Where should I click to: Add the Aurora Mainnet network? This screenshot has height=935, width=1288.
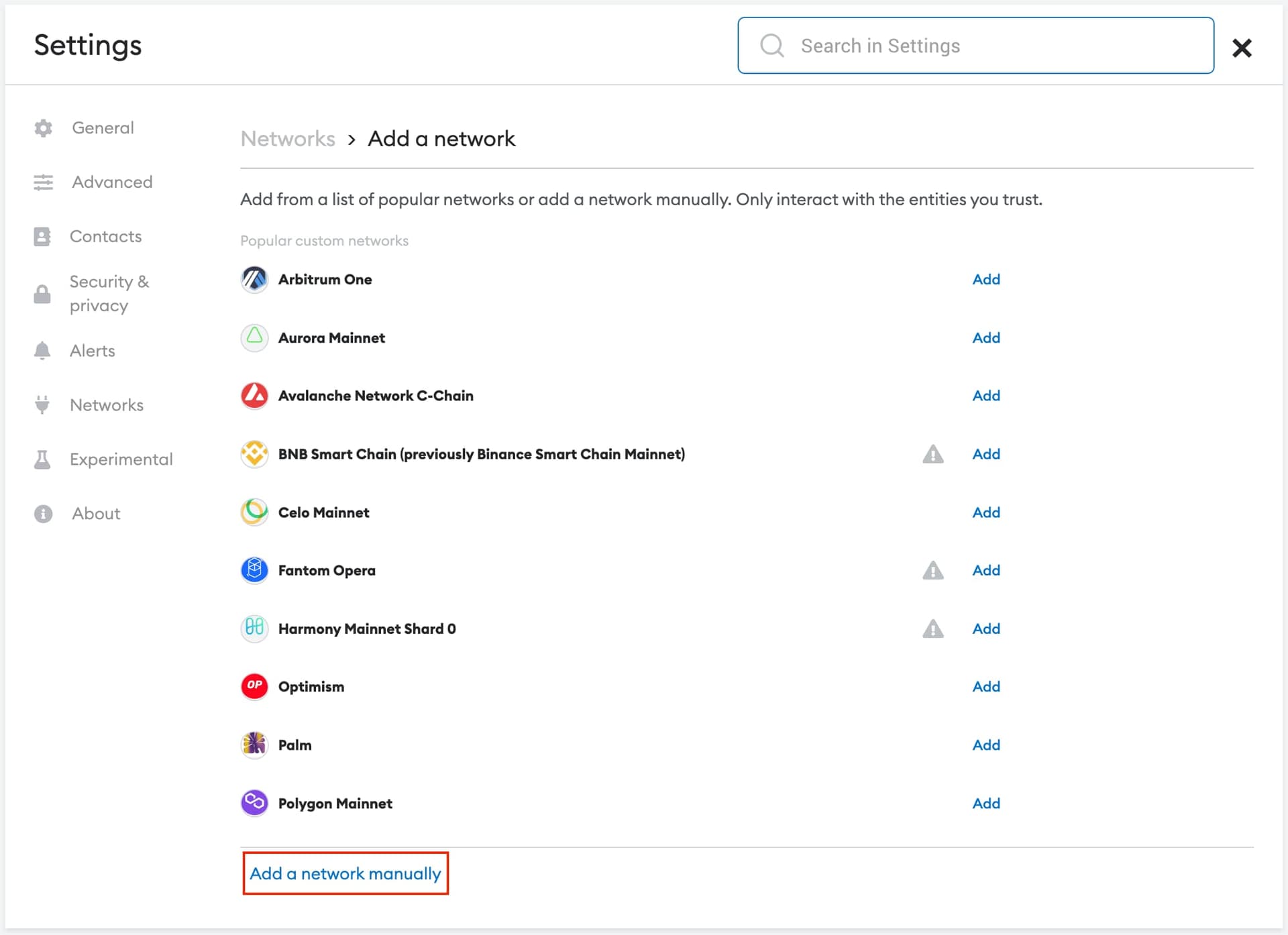(x=985, y=337)
